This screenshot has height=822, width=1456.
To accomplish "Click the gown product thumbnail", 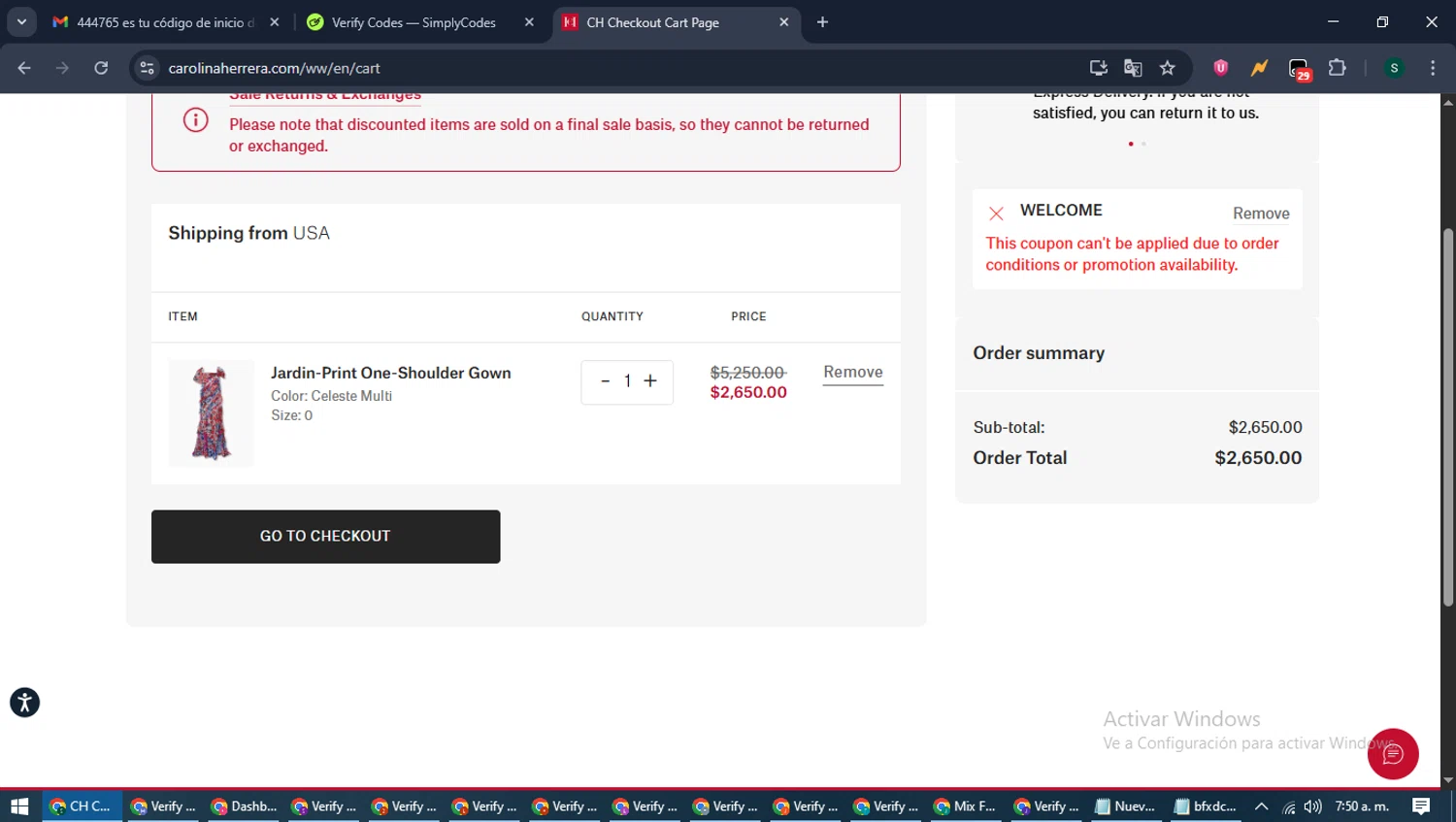I will pyautogui.click(x=211, y=413).
